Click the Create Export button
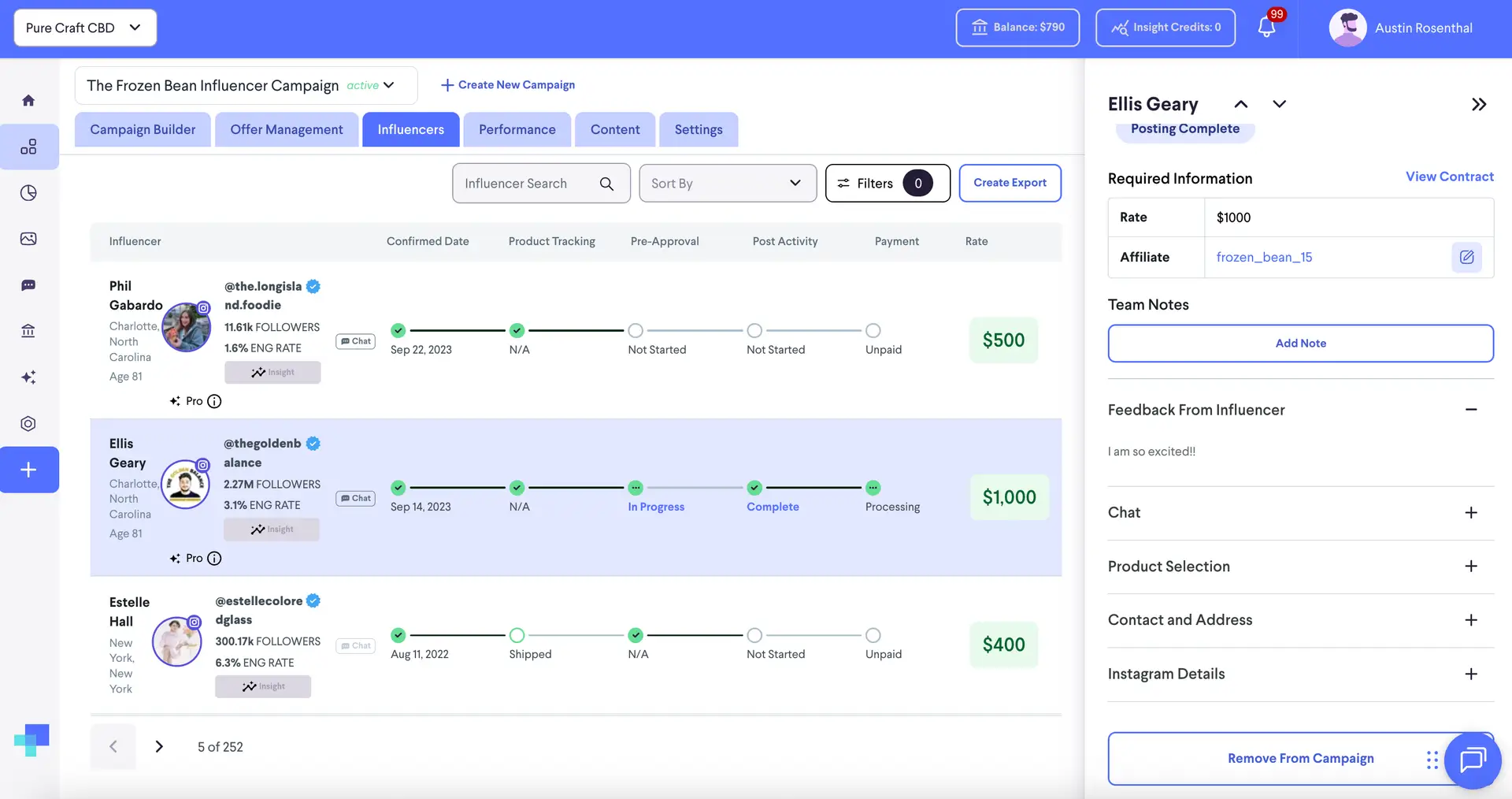The height and width of the screenshot is (799, 1512). (x=1010, y=183)
